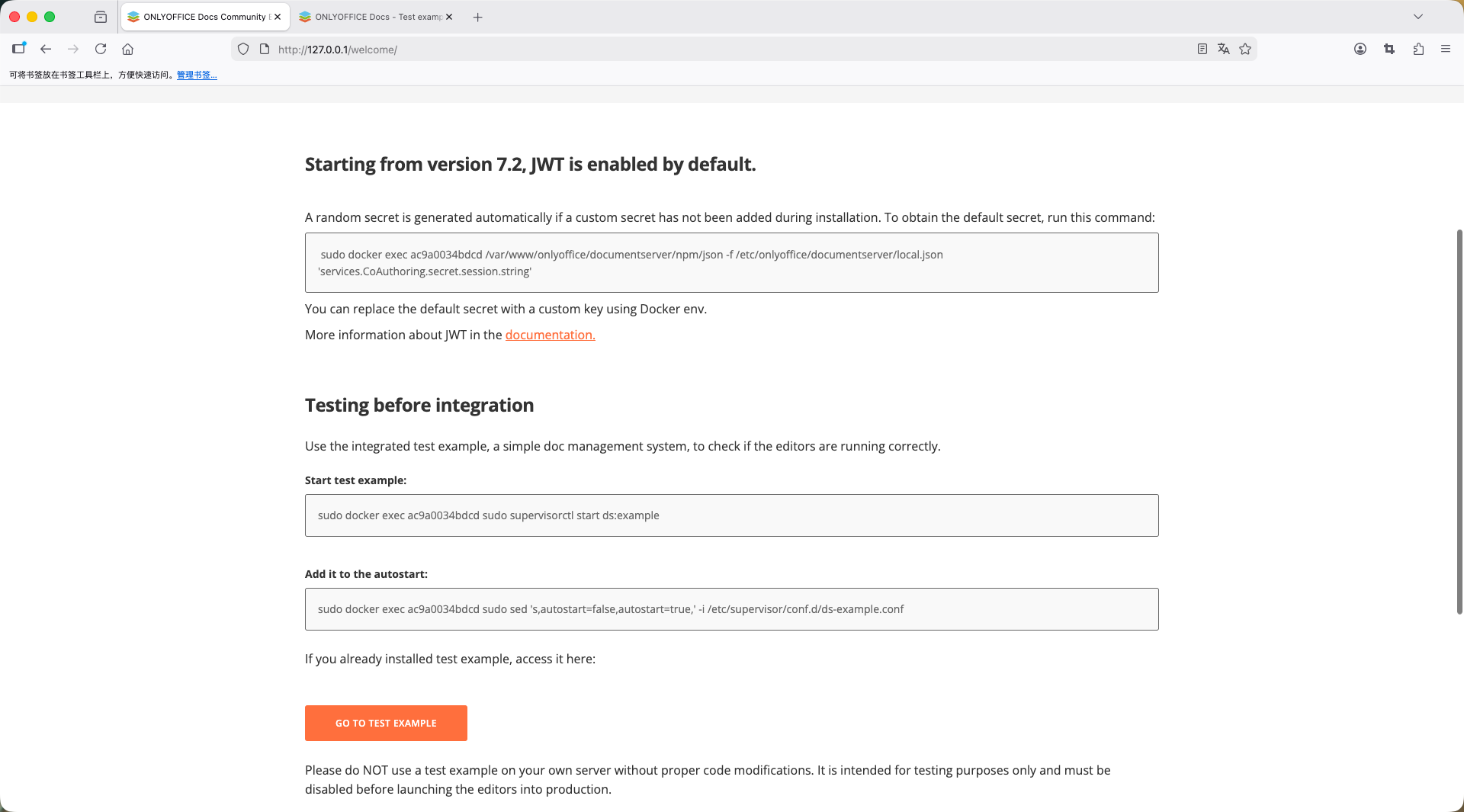
Task: Close the Test example tab
Action: pyautogui.click(x=449, y=17)
